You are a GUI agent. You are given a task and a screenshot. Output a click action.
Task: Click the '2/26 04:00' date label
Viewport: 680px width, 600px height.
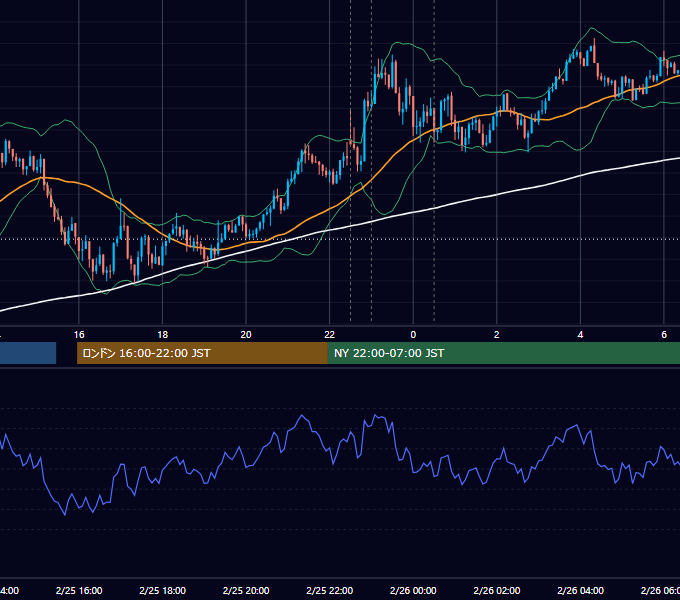tap(580, 590)
